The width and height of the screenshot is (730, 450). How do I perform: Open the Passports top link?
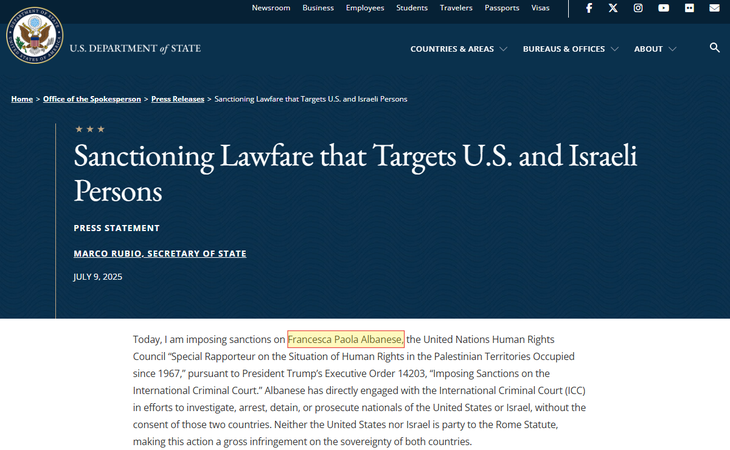pyautogui.click(x=501, y=8)
